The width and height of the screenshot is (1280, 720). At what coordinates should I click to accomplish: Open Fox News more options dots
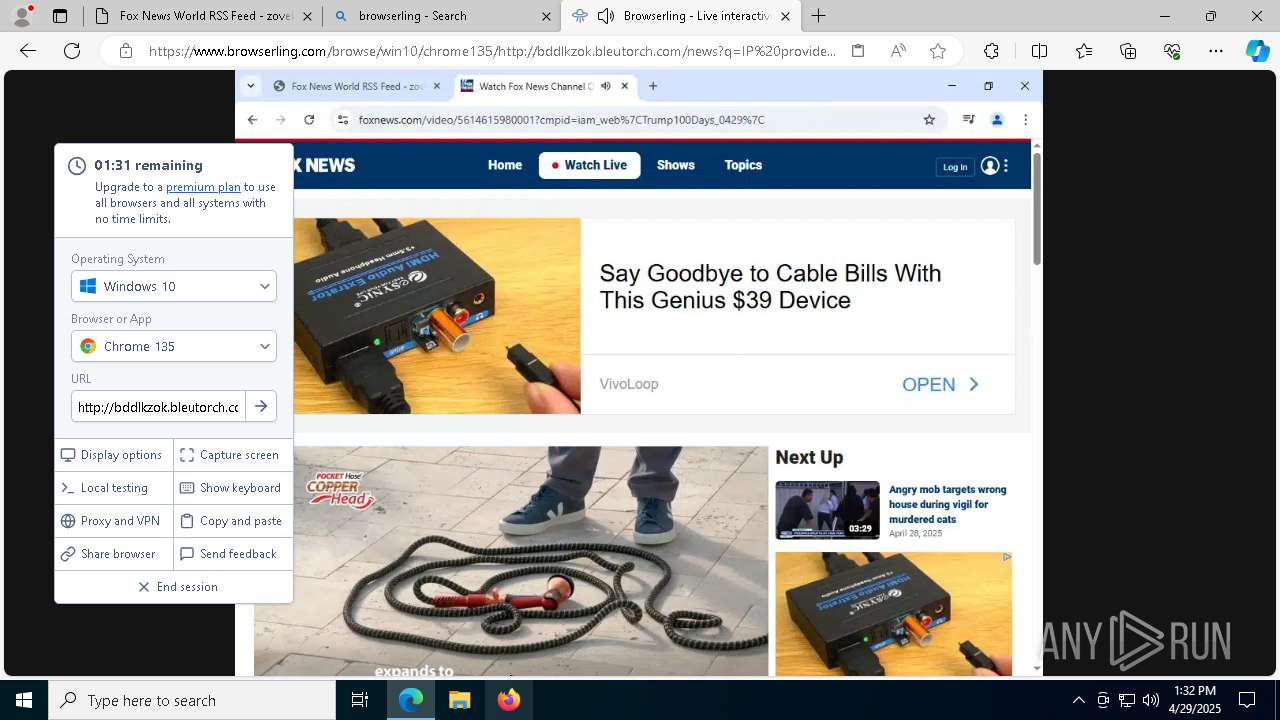pos(1006,166)
